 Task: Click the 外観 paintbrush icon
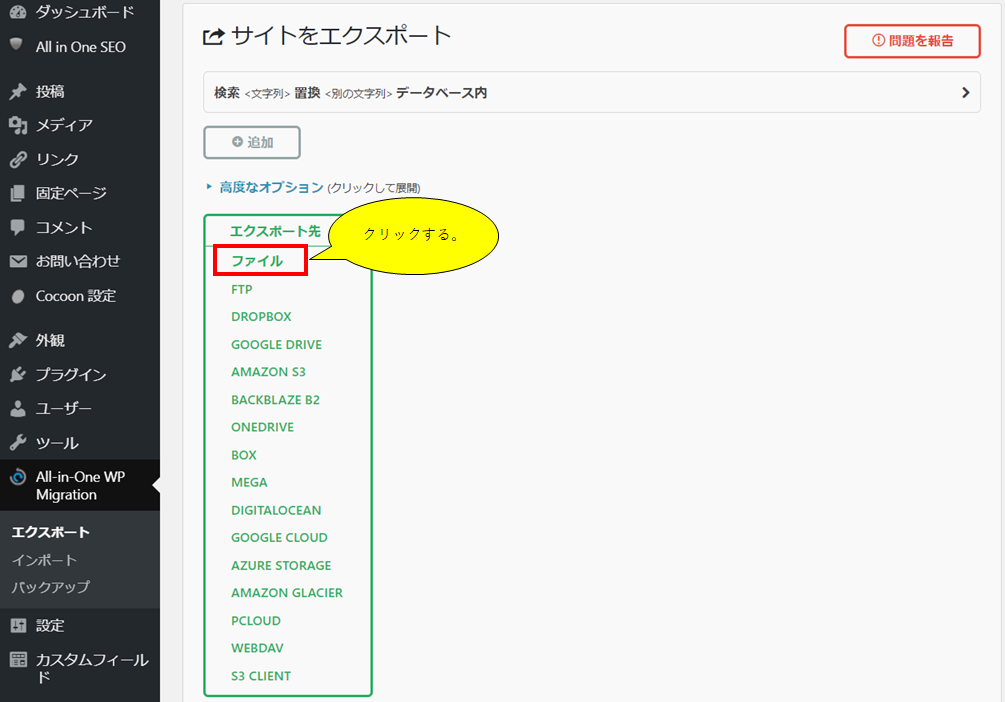click(18, 340)
